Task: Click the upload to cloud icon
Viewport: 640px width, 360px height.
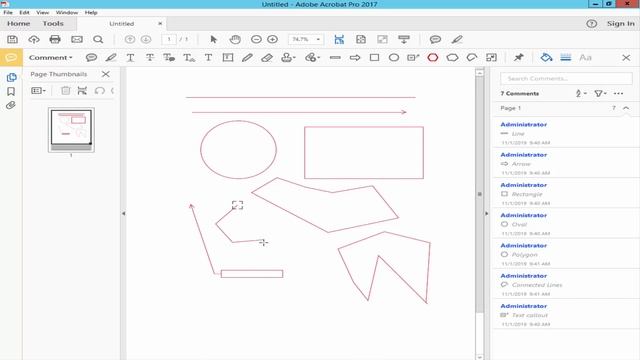Action: (34, 39)
